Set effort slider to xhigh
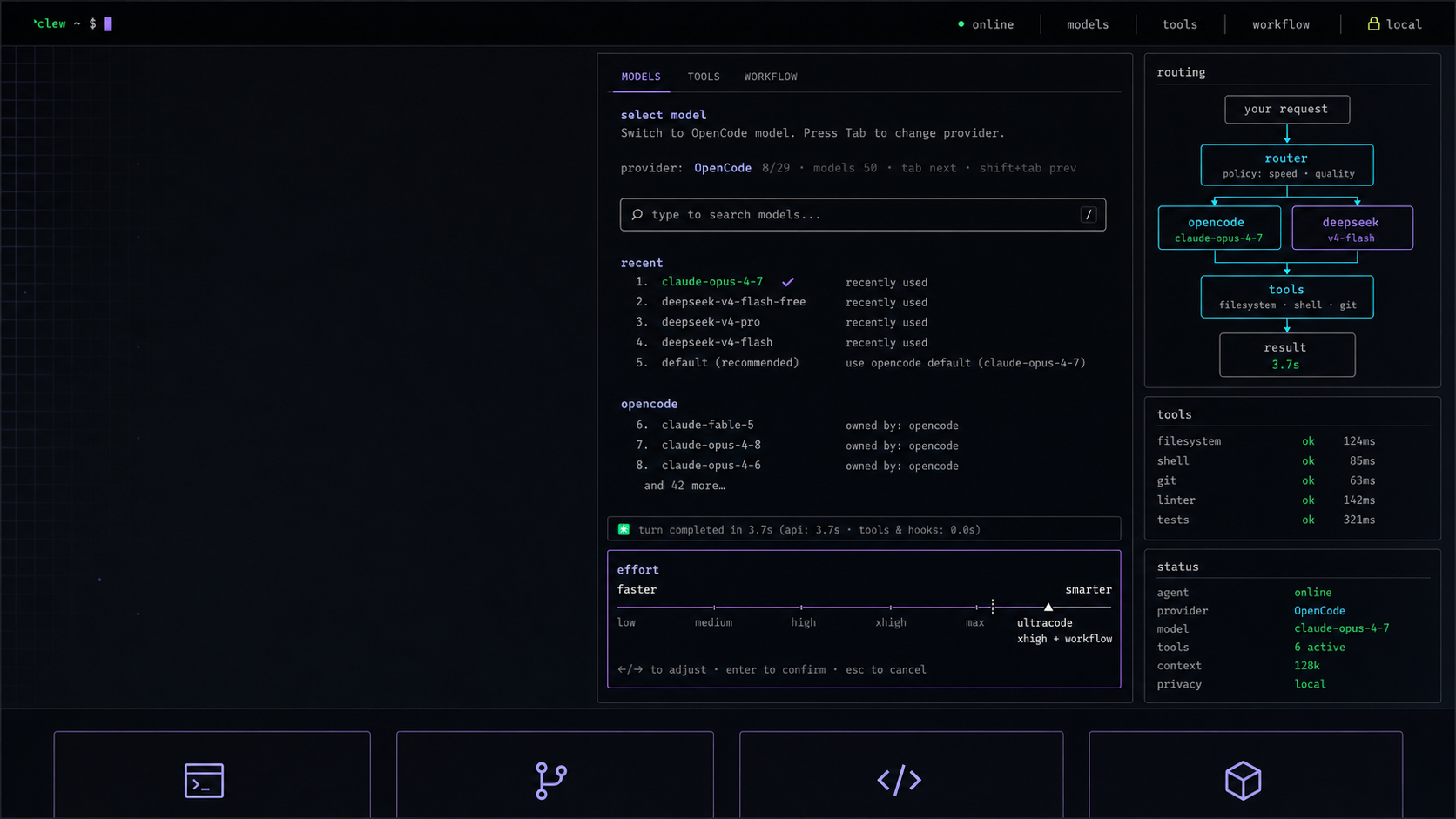 tap(891, 622)
